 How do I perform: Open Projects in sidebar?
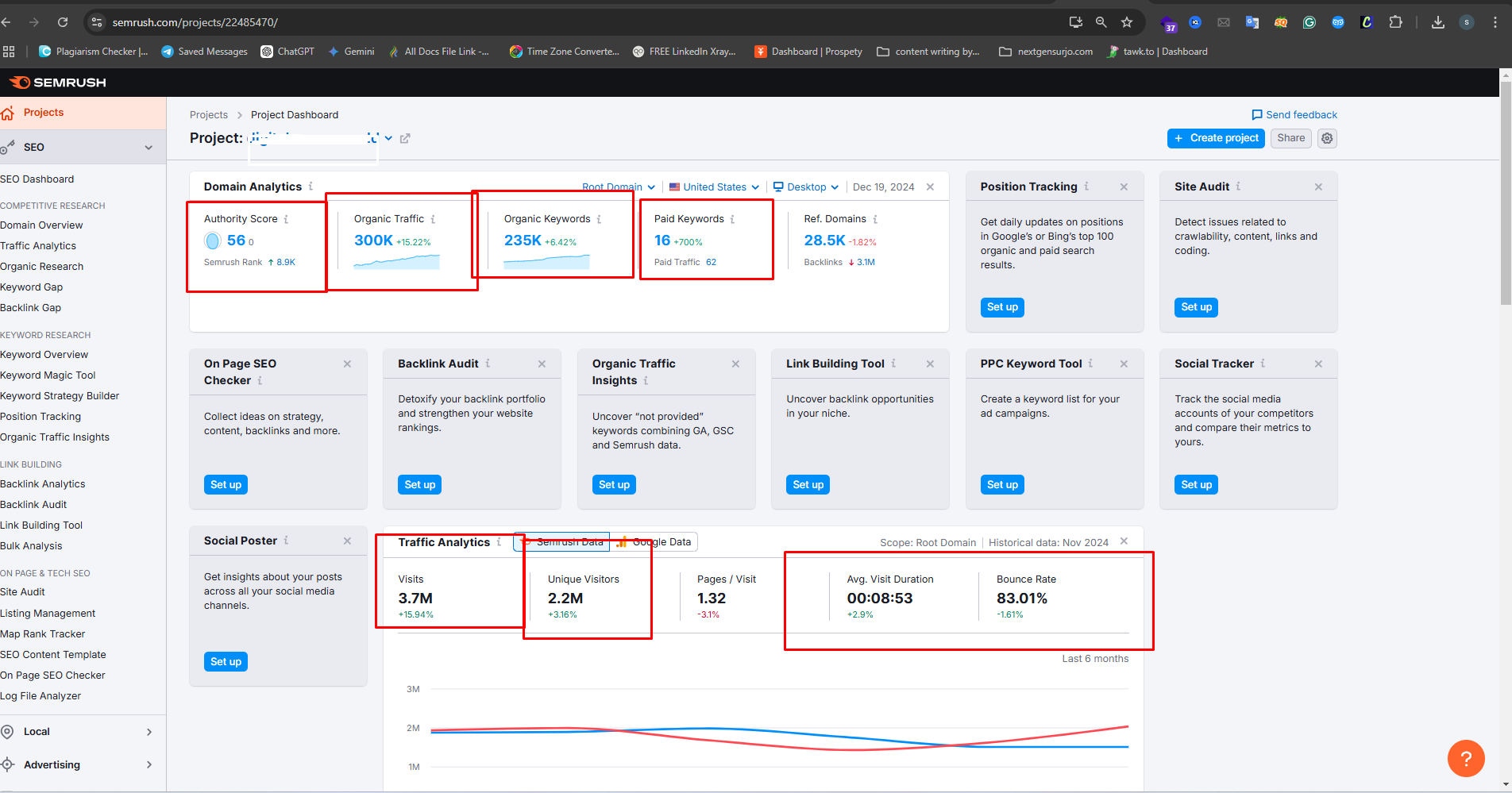pyautogui.click(x=83, y=113)
